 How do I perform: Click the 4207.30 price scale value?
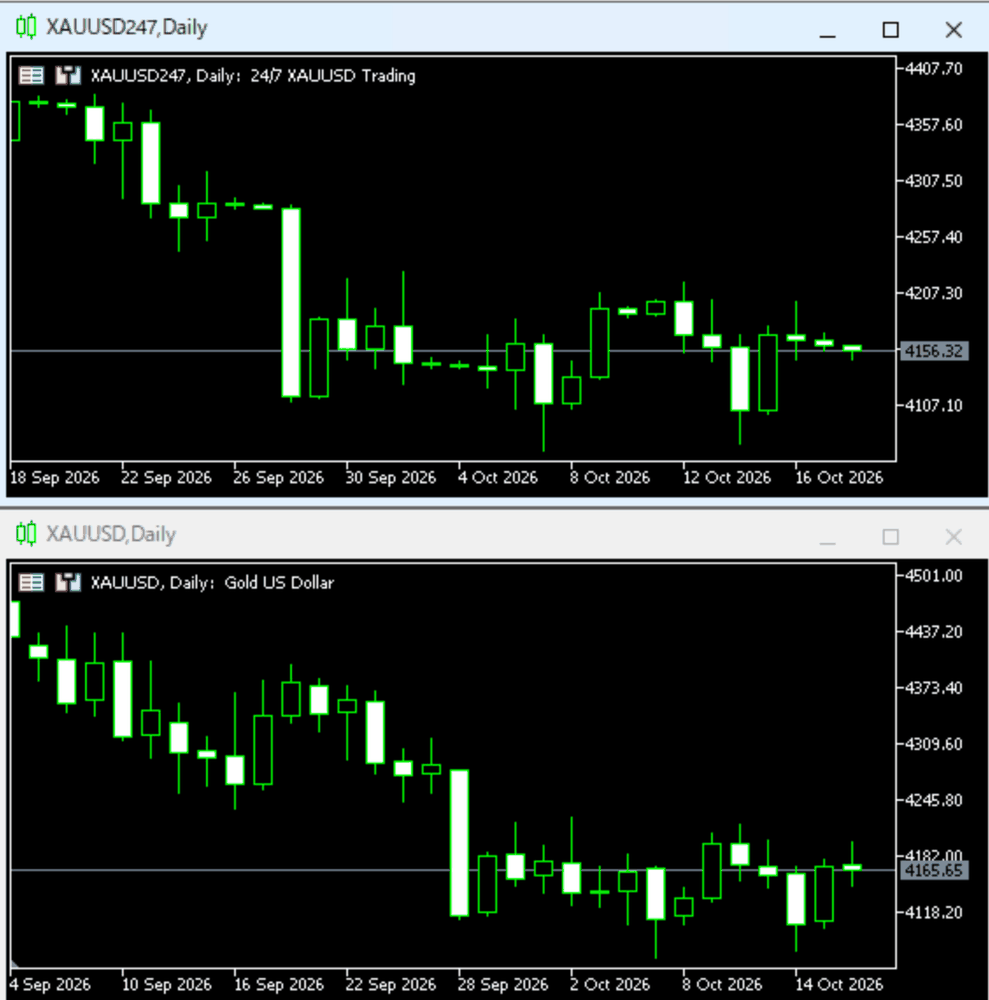point(934,293)
